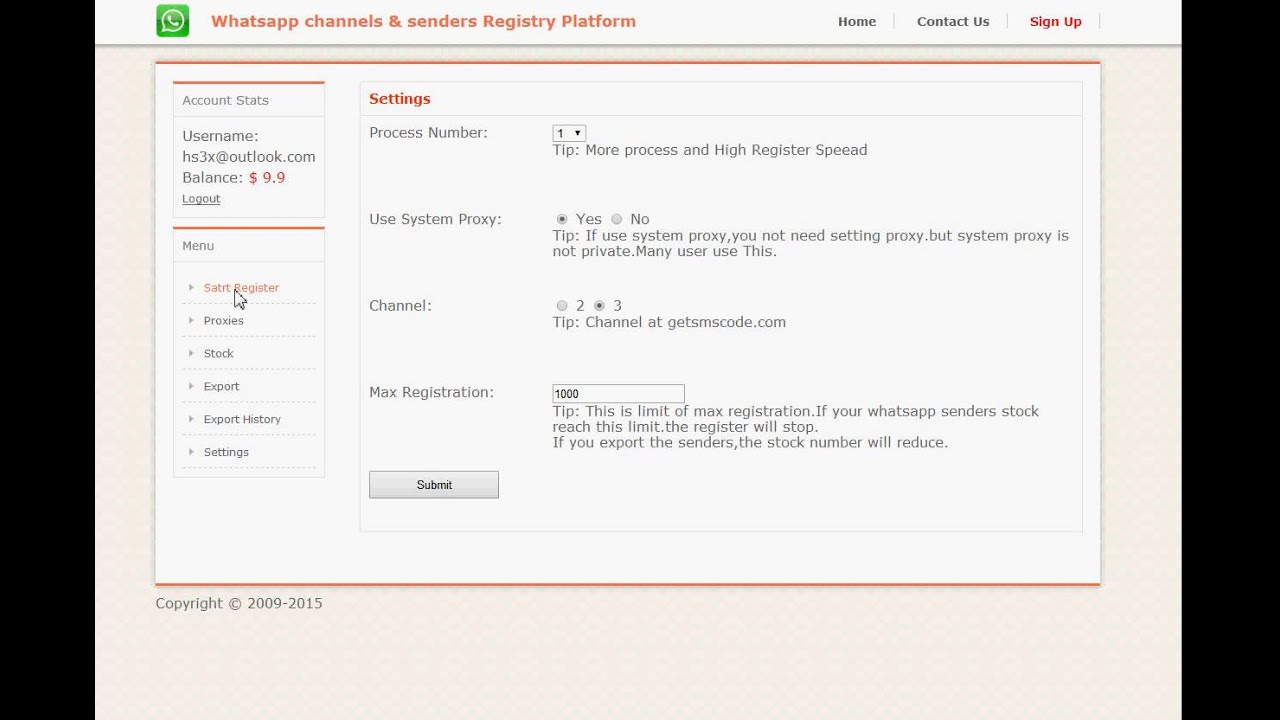Click the Account Stats header
The width and height of the screenshot is (1280, 720).
(225, 100)
